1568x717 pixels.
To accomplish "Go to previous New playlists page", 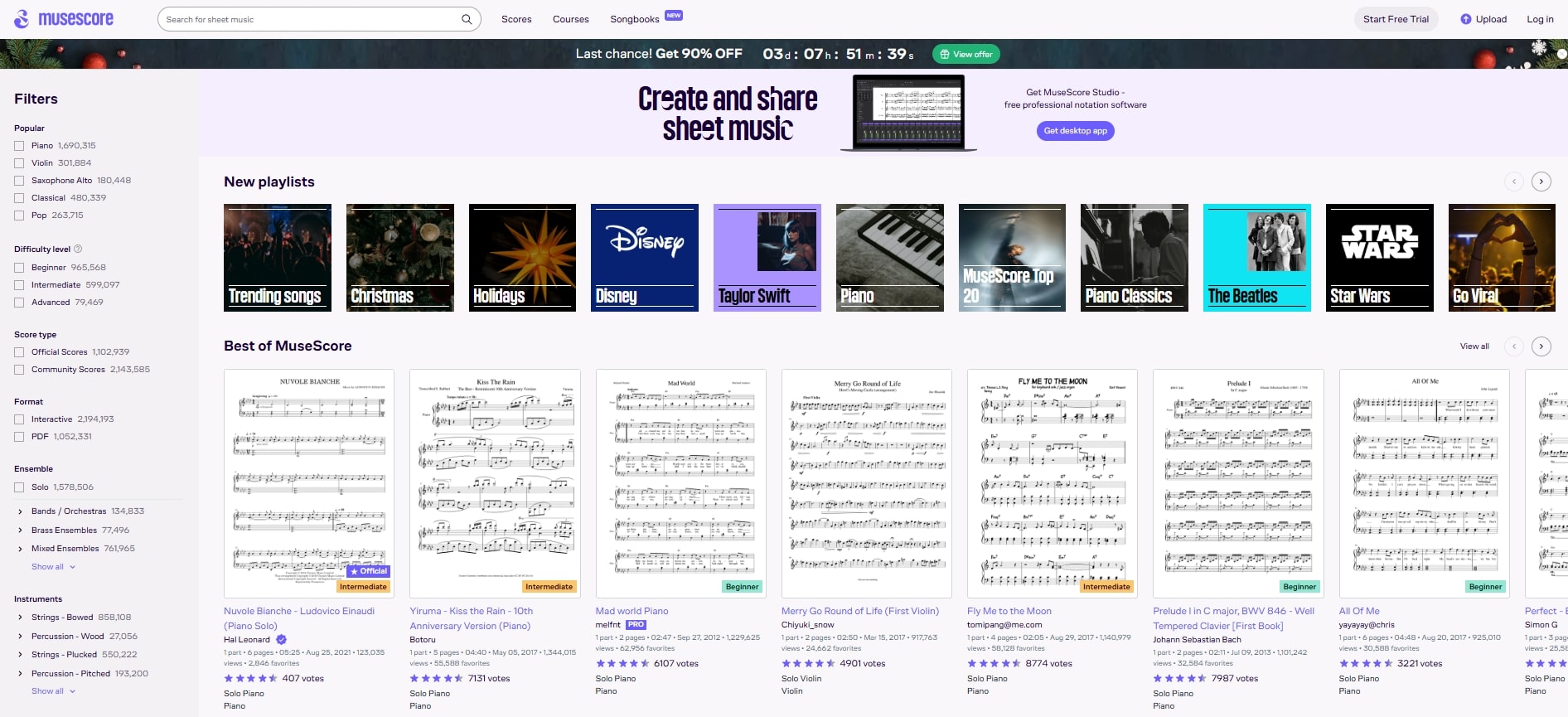I will (x=1514, y=182).
